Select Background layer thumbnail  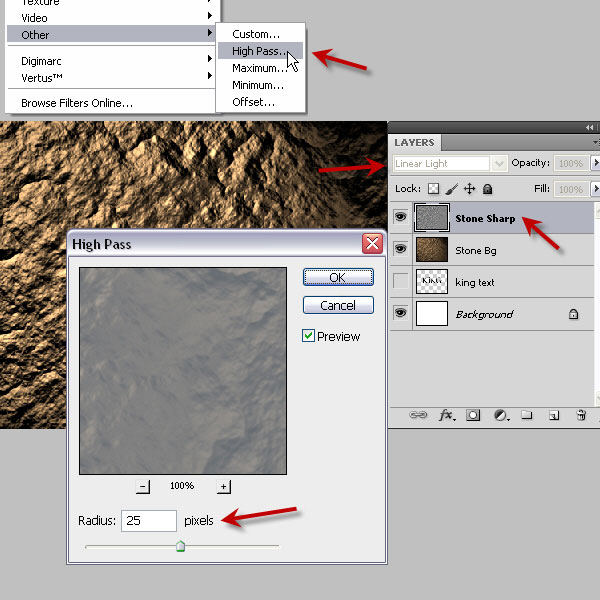(x=432, y=313)
